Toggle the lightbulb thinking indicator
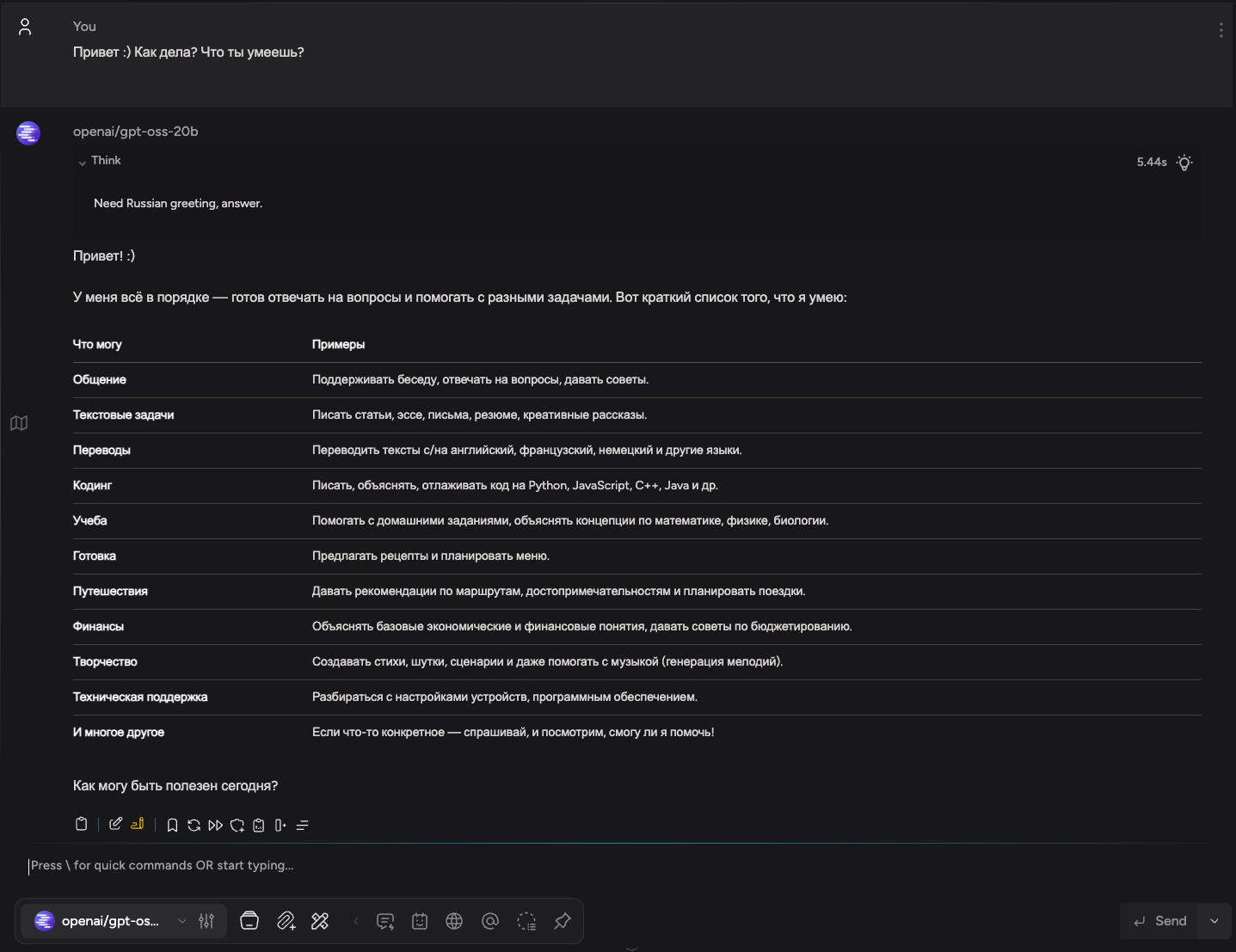 1184,163
